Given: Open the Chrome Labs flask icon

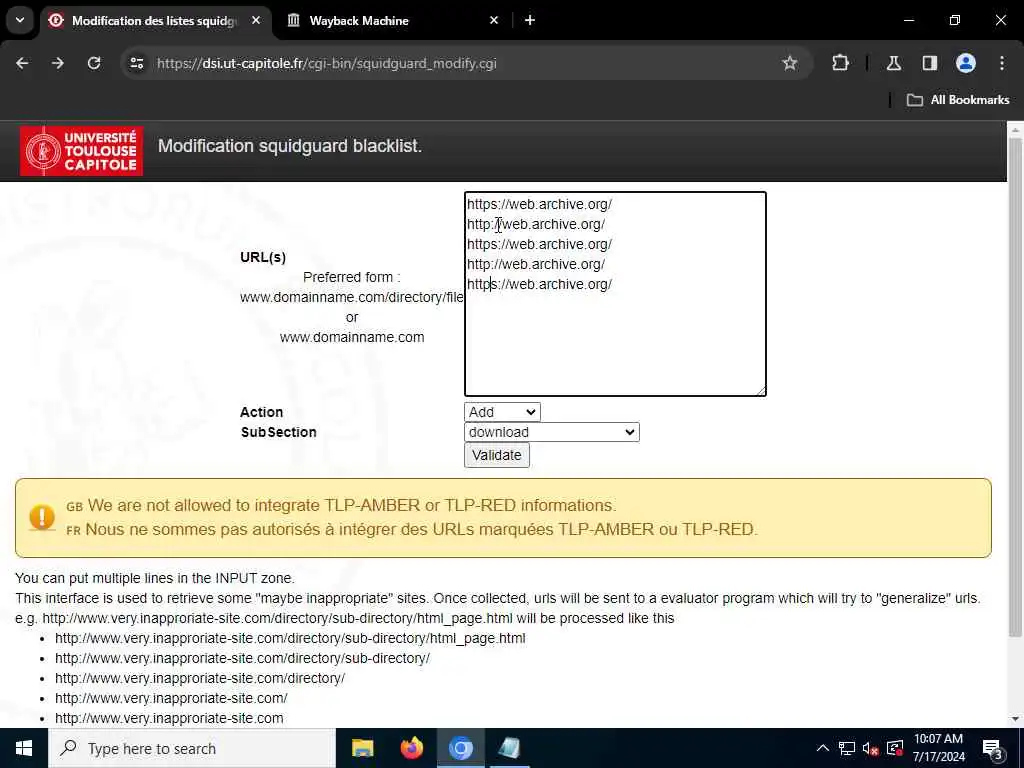Looking at the screenshot, I should point(894,63).
